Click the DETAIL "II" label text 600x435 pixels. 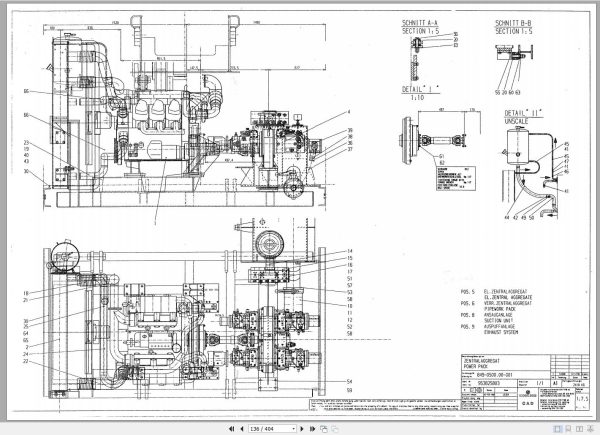point(523,113)
